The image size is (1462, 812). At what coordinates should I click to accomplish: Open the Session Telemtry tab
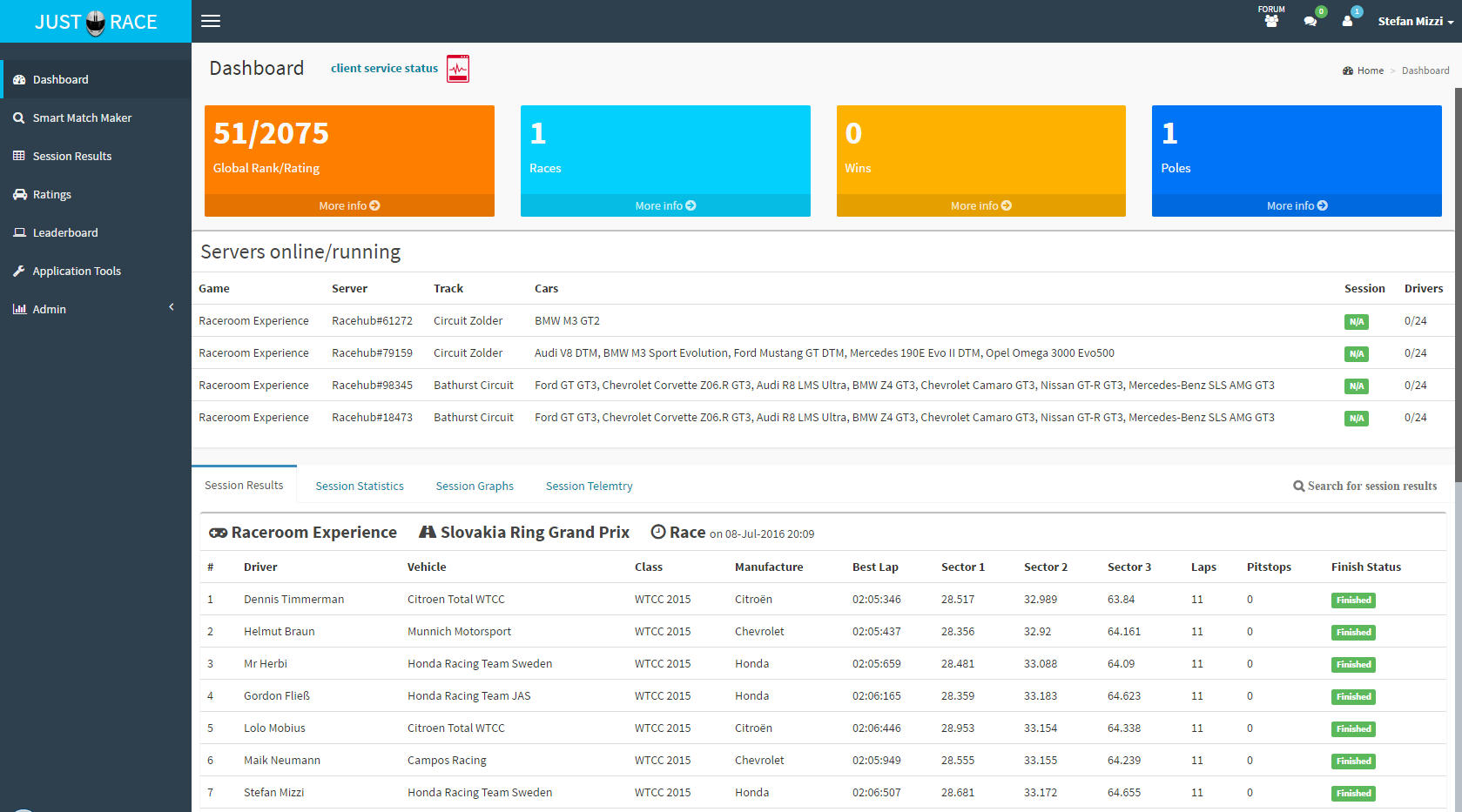pos(590,486)
